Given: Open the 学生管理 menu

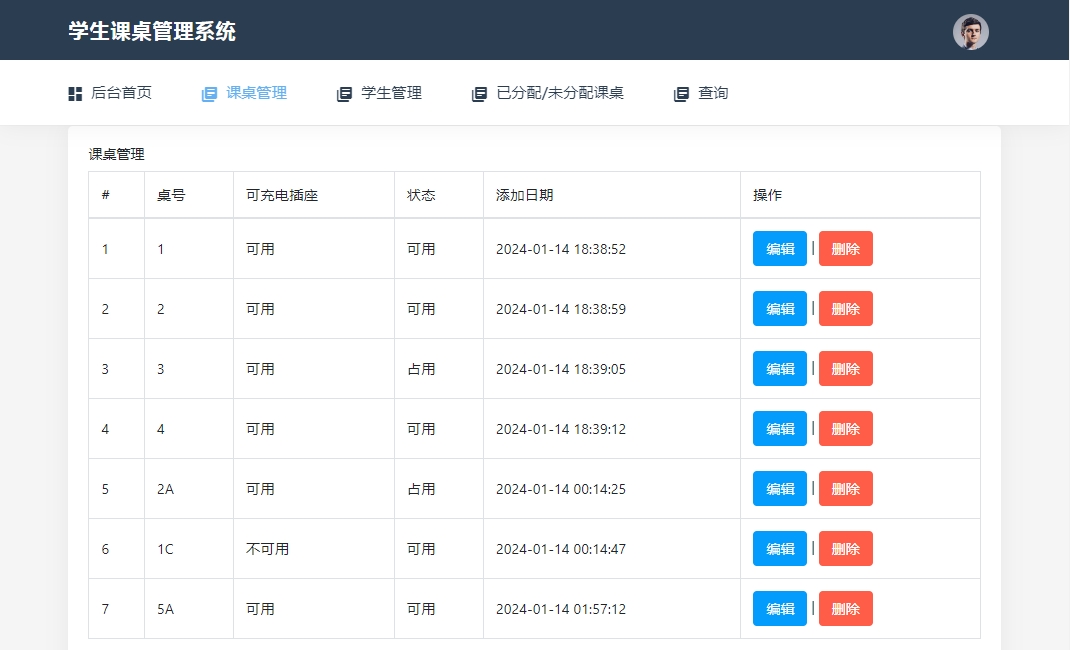Looking at the screenshot, I should pos(391,93).
